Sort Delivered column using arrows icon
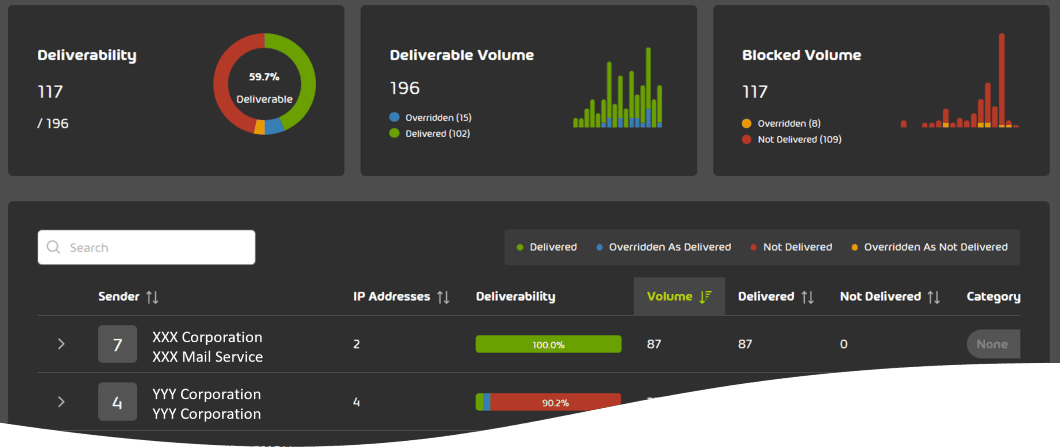The image size is (1060, 447). click(807, 297)
